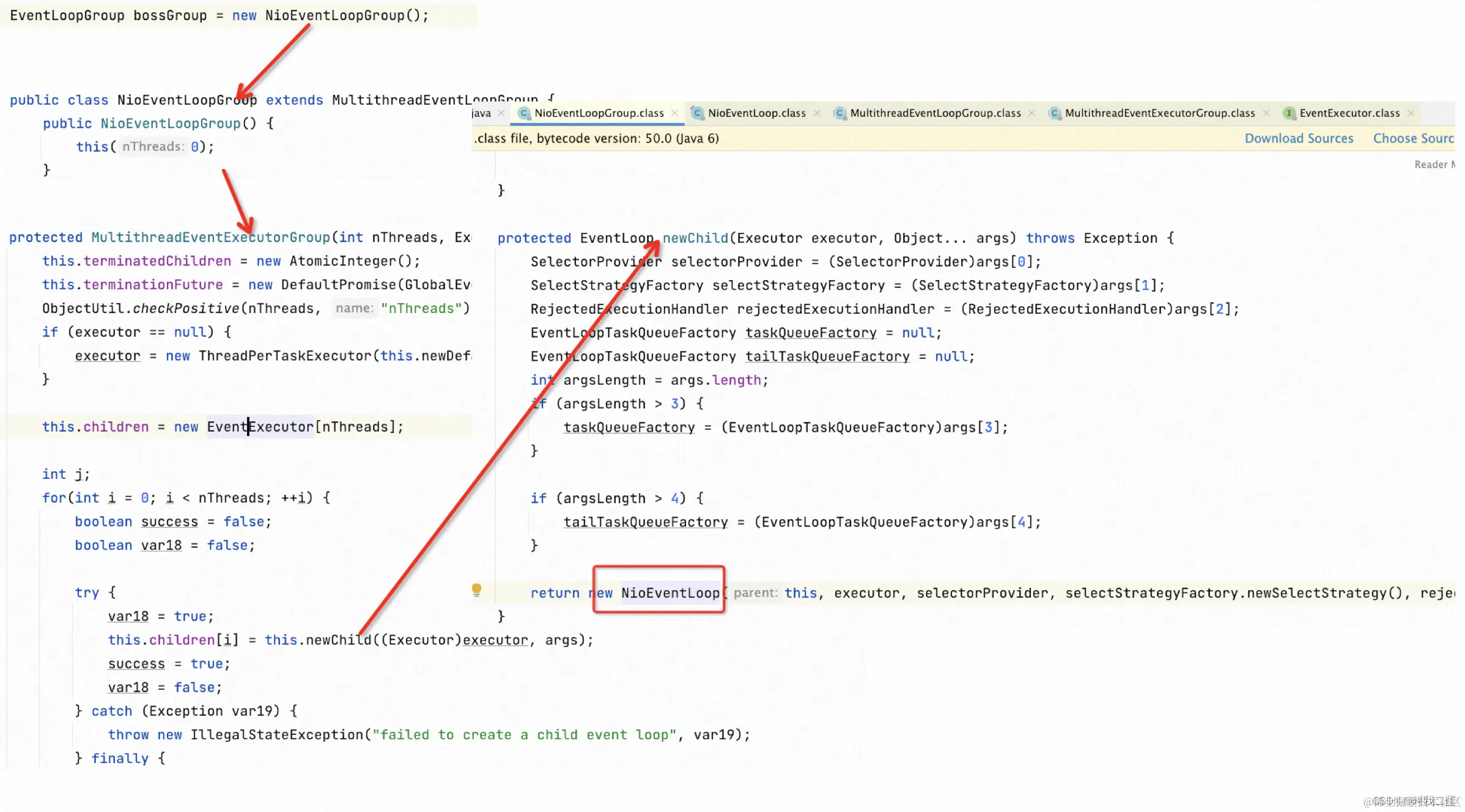Click the NioEventLoopGroup.class tab class icon

524,113
